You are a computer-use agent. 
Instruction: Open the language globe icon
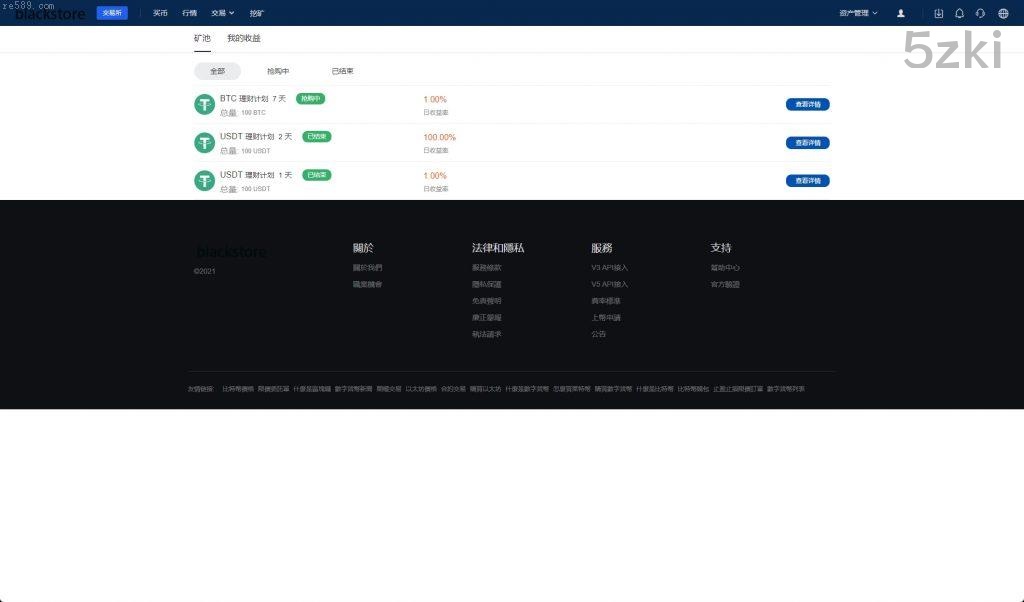(1003, 13)
